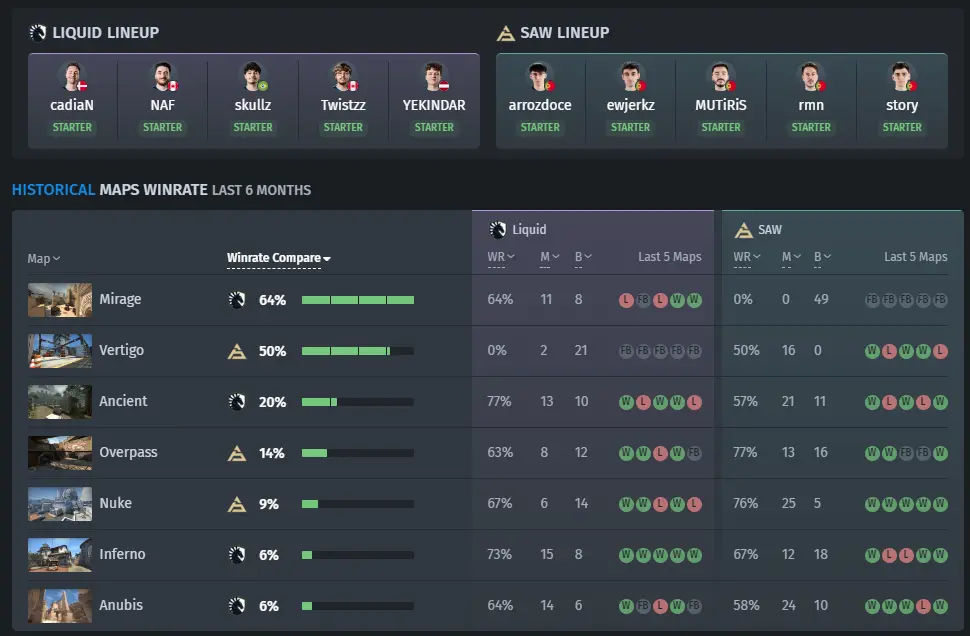Open the Vertigo map thumbnail

(60, 351)
